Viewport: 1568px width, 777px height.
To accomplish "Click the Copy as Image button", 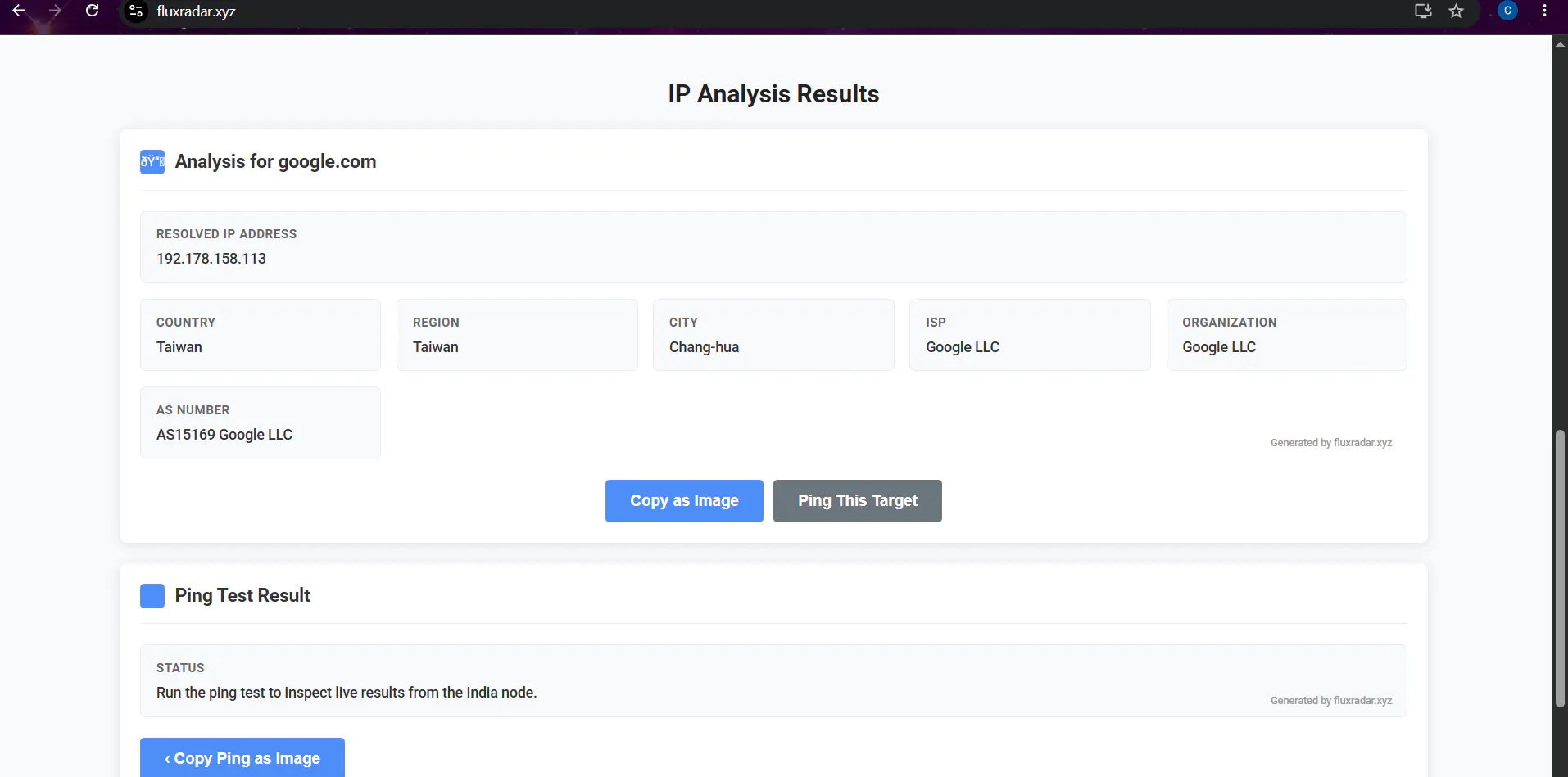I will [x=684, y=501].
